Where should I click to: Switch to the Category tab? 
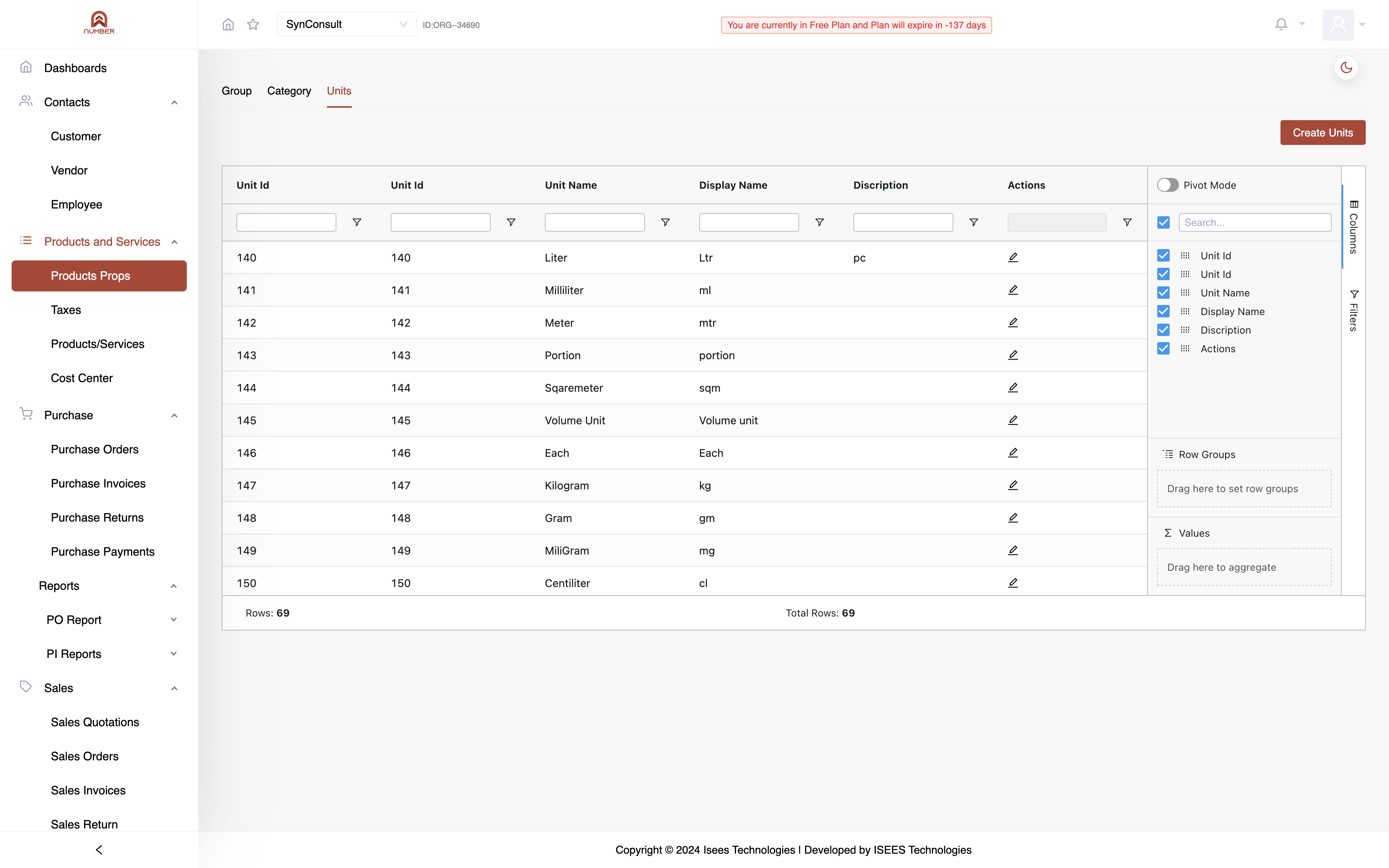[x=289, y=91]
